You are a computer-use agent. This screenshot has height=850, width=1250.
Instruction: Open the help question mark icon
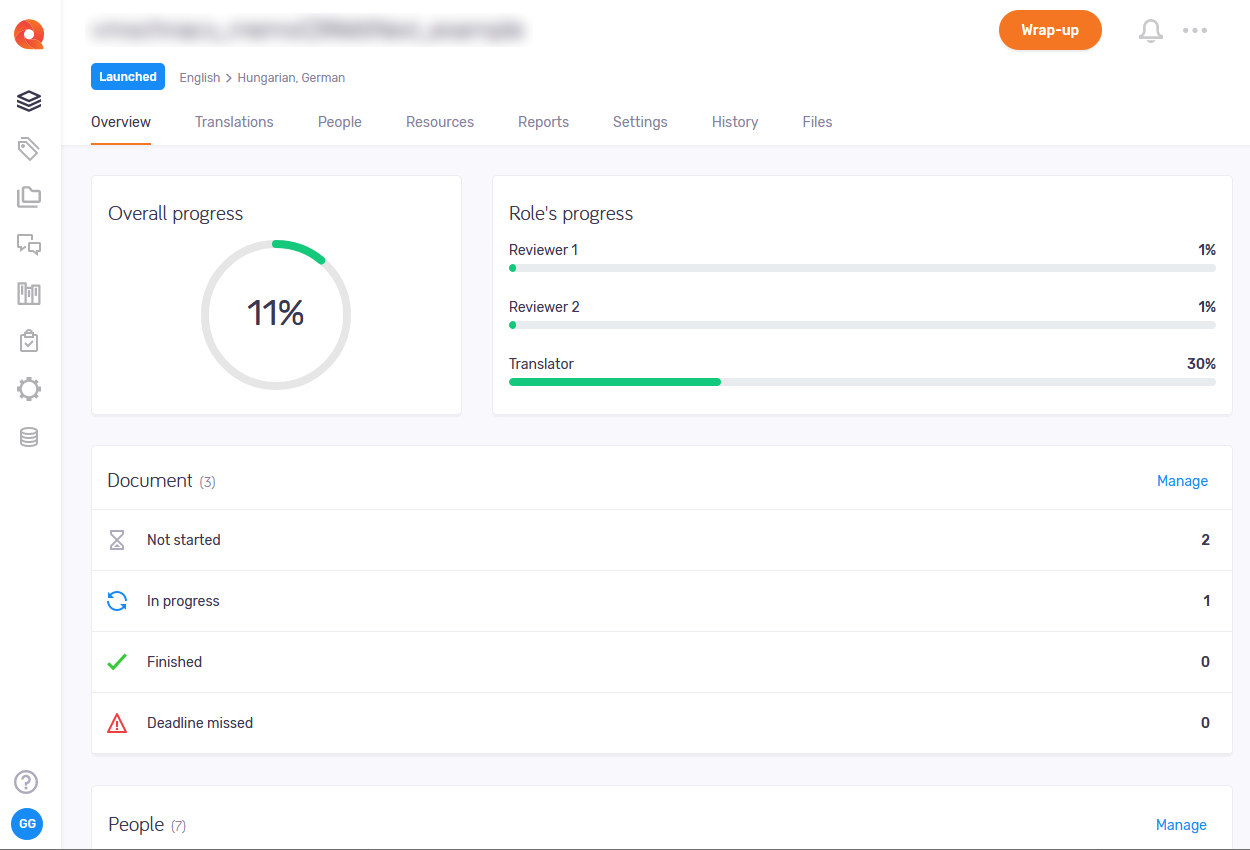pos(27,782)
